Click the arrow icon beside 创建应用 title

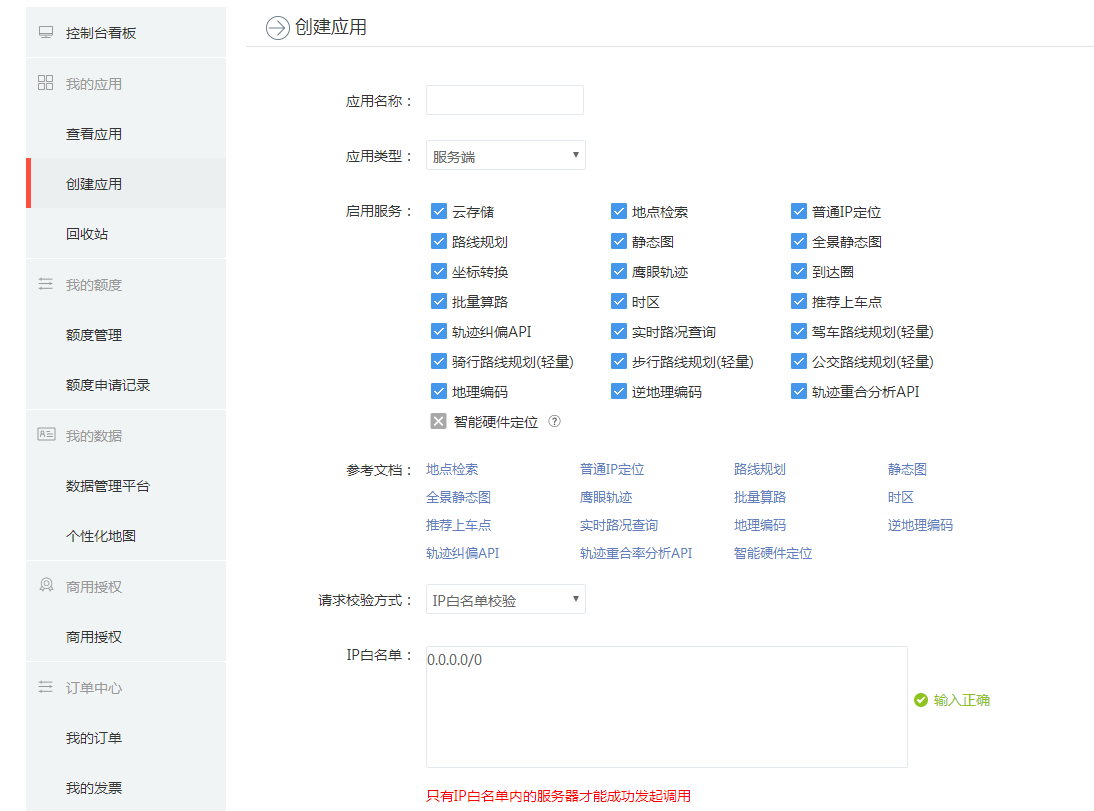[277, 28]
